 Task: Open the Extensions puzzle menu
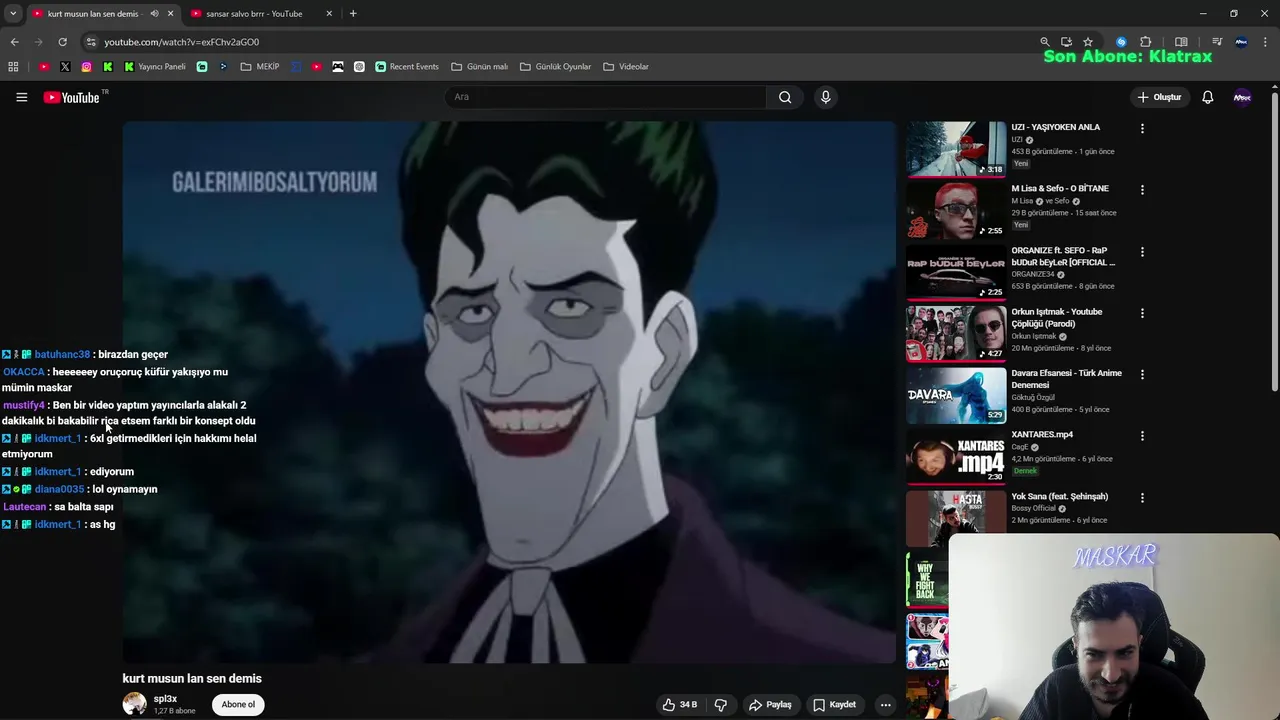[x=1146, y=42]
